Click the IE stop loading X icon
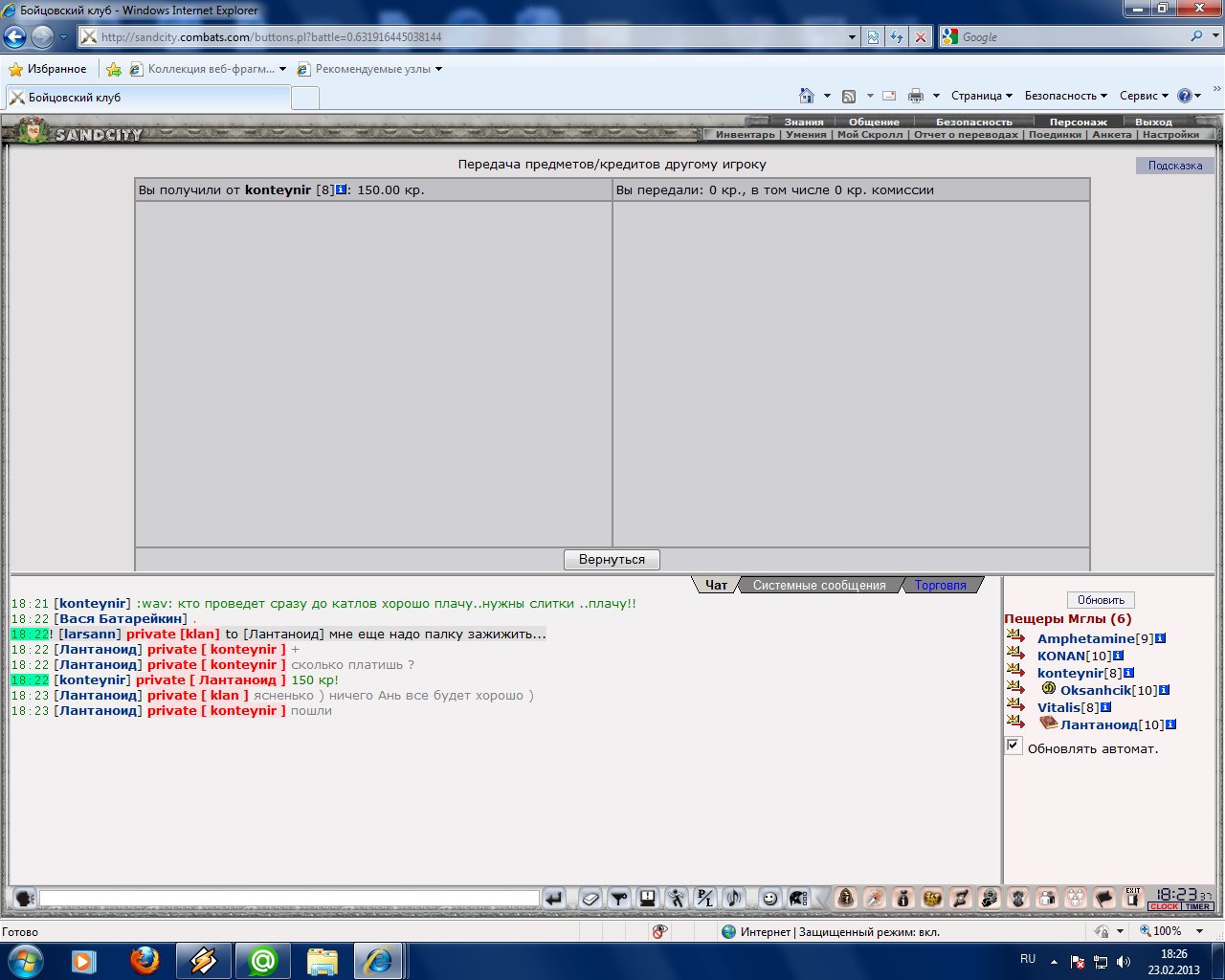Viewport: 1225px width, 980px height. tap(921, 36)
